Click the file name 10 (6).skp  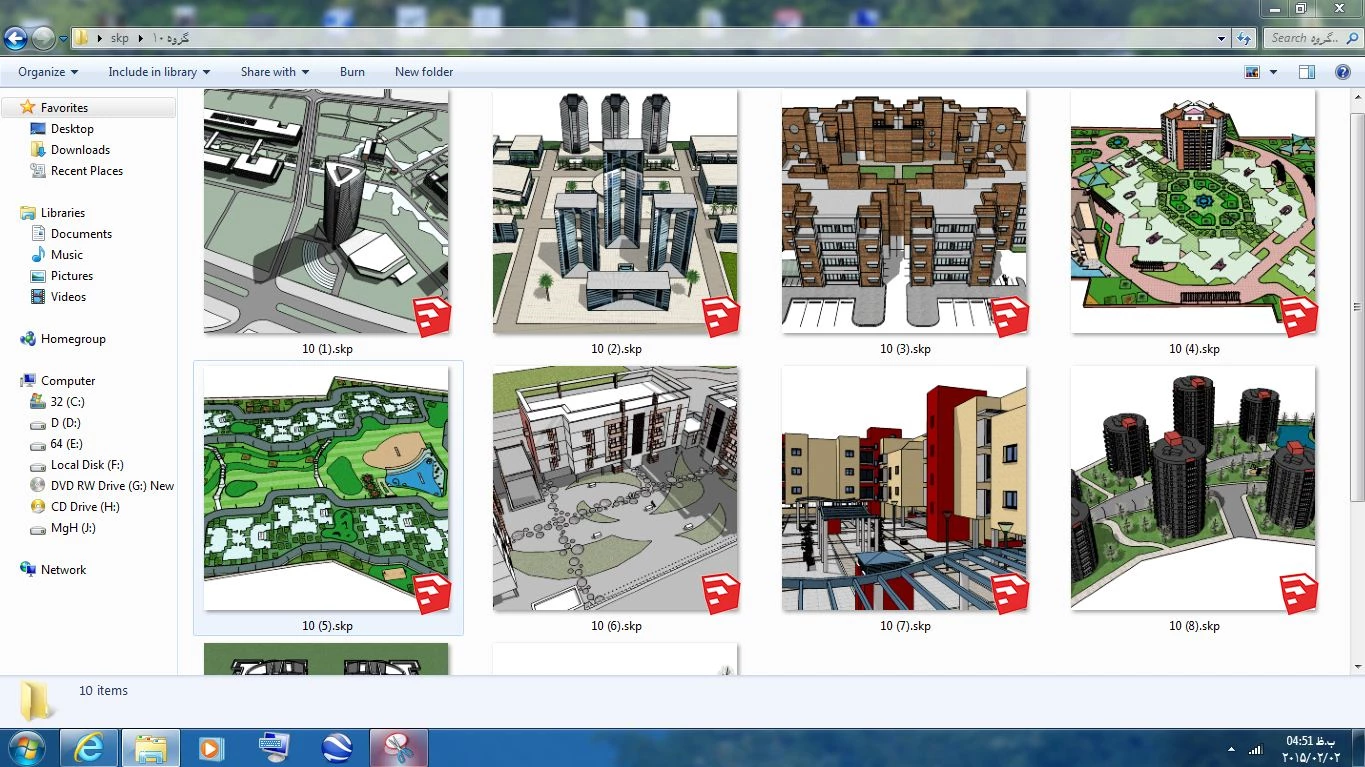coord(616,626)
